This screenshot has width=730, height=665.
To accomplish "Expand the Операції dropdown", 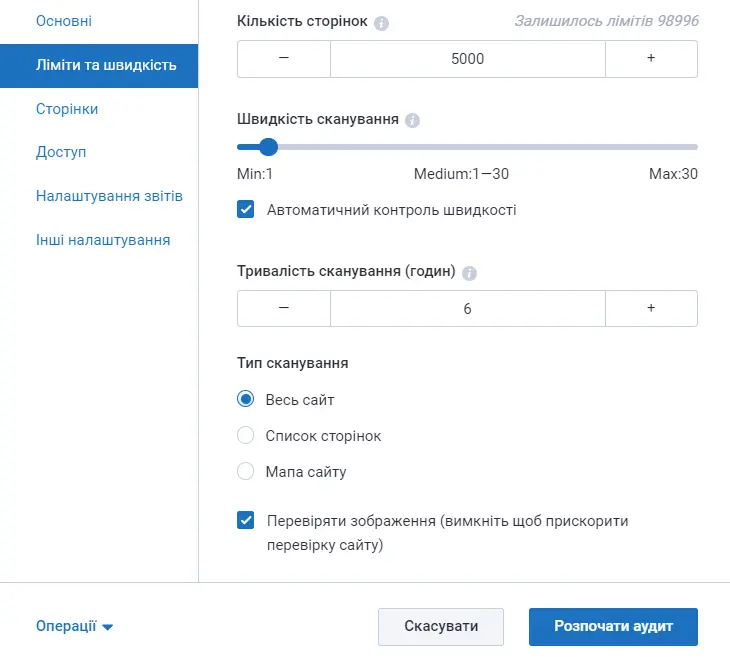I will coord(74,626).
